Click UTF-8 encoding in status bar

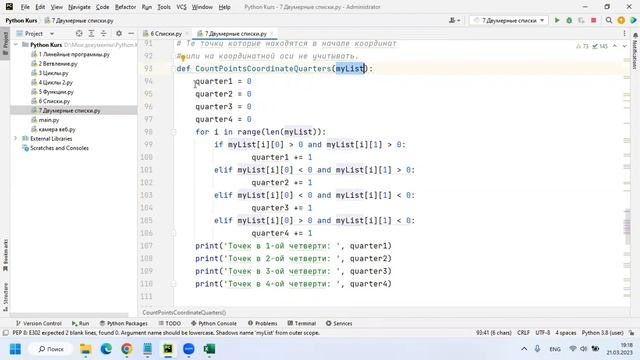(542, 333)
